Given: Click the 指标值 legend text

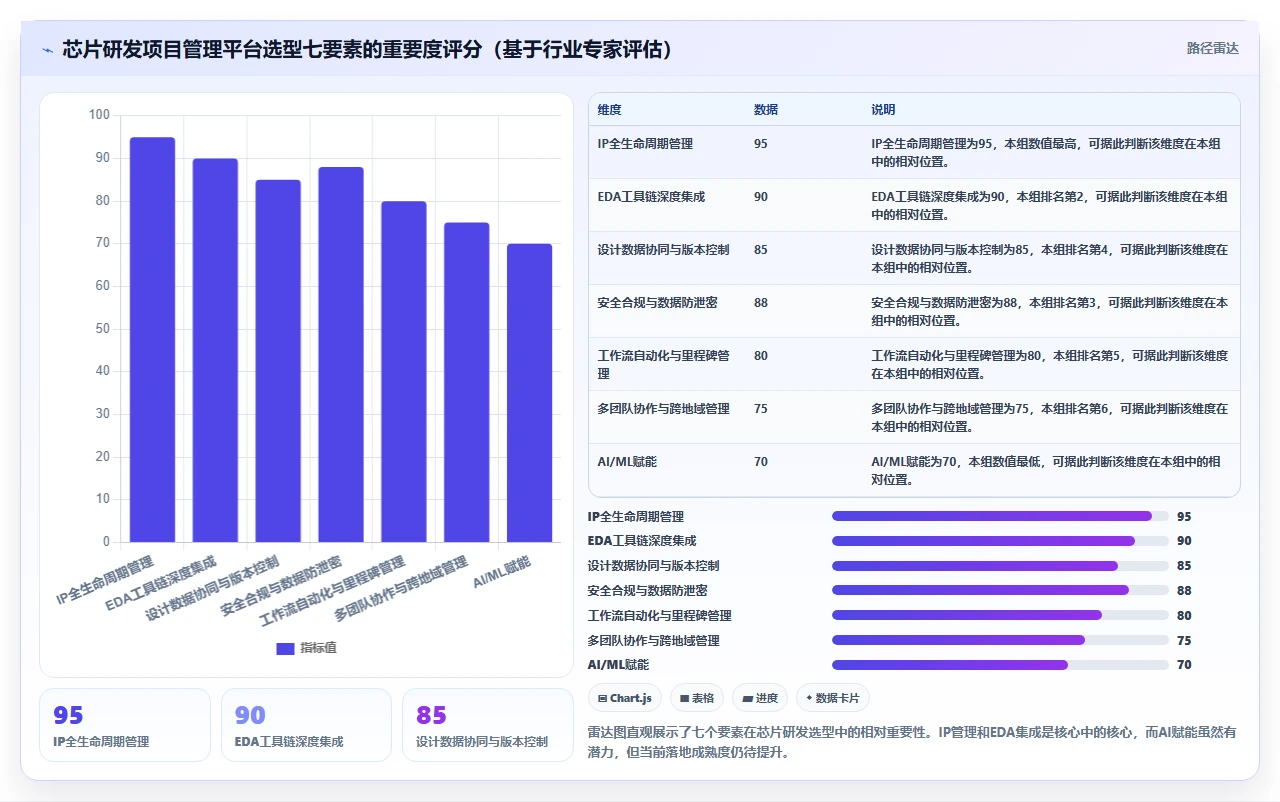Looking at the screenshot, I should (x=318, y=648).
